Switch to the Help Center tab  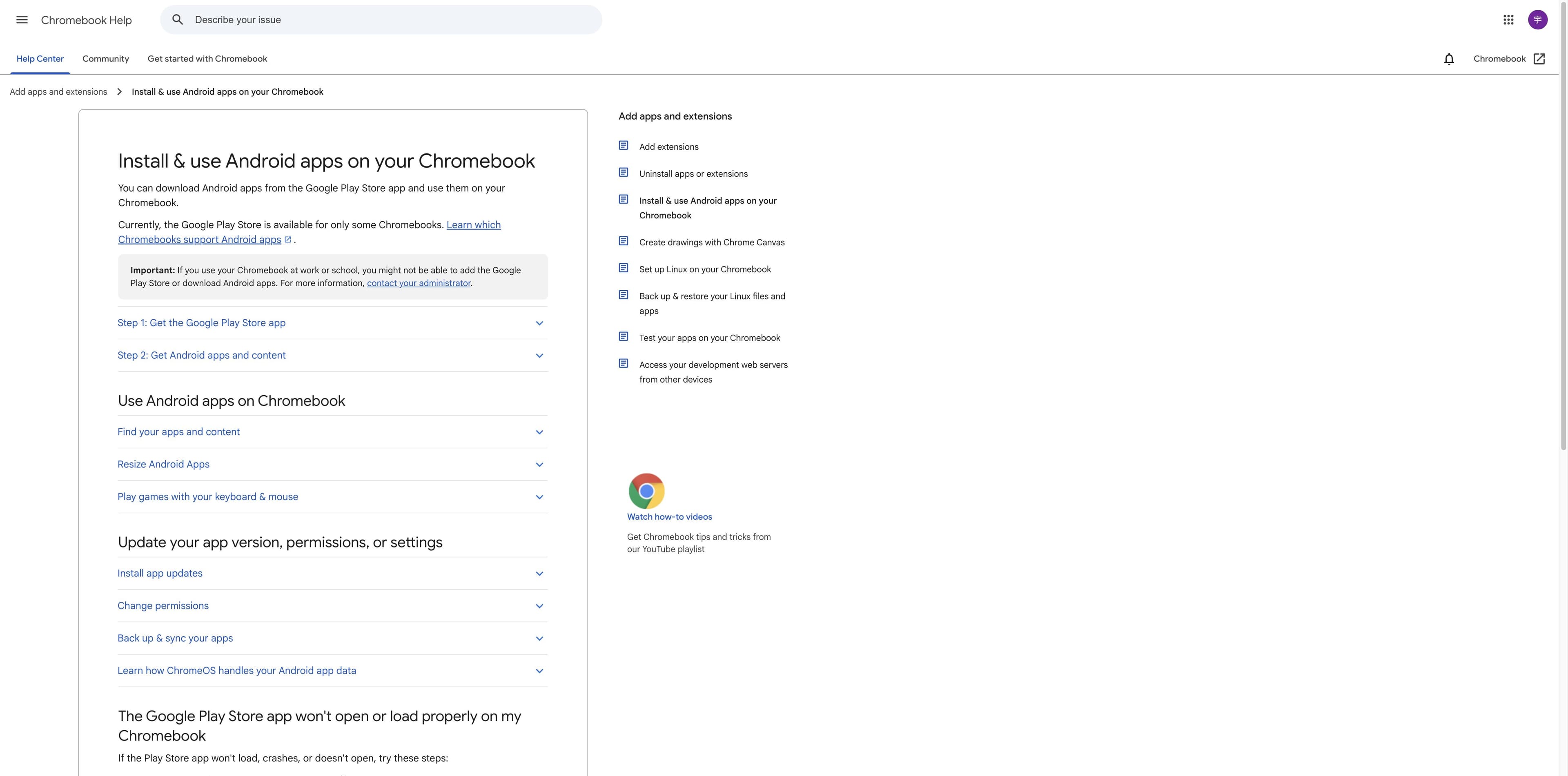click(x=40, y=58)
